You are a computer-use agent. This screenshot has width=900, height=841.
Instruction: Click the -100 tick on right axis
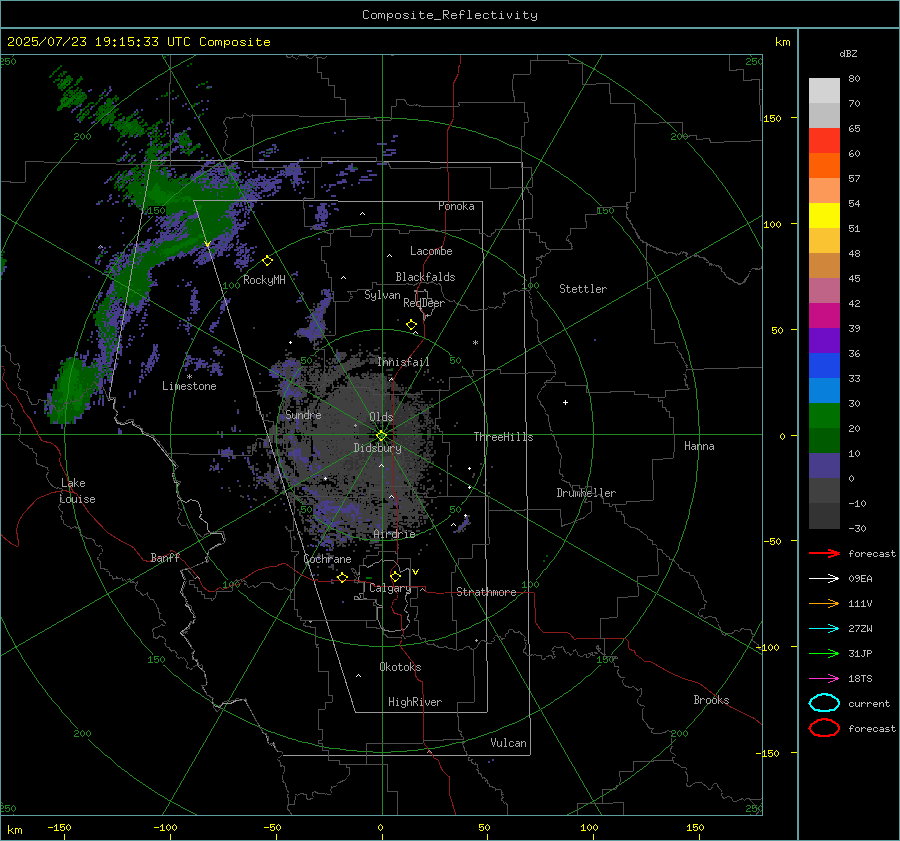767,647
